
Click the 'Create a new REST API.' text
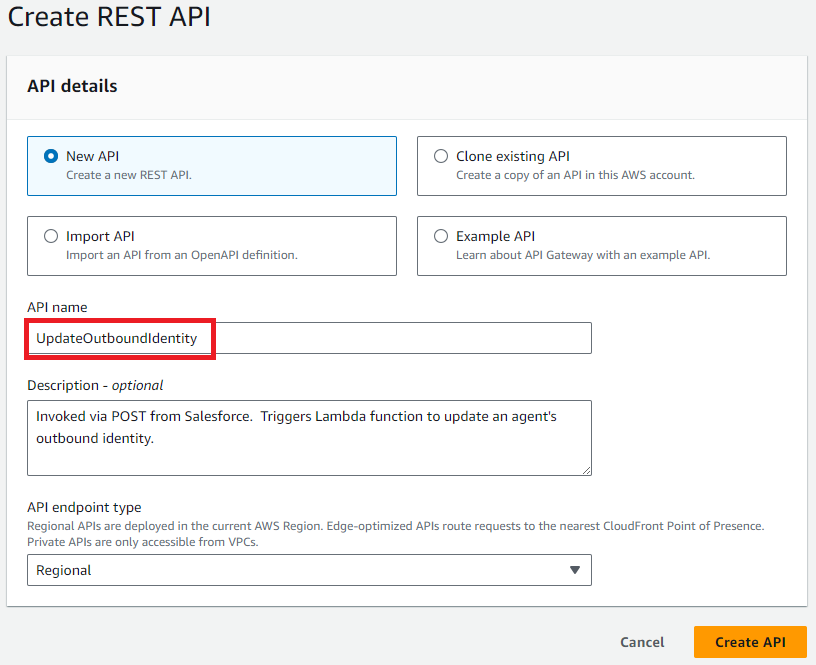tap(129, 175)
